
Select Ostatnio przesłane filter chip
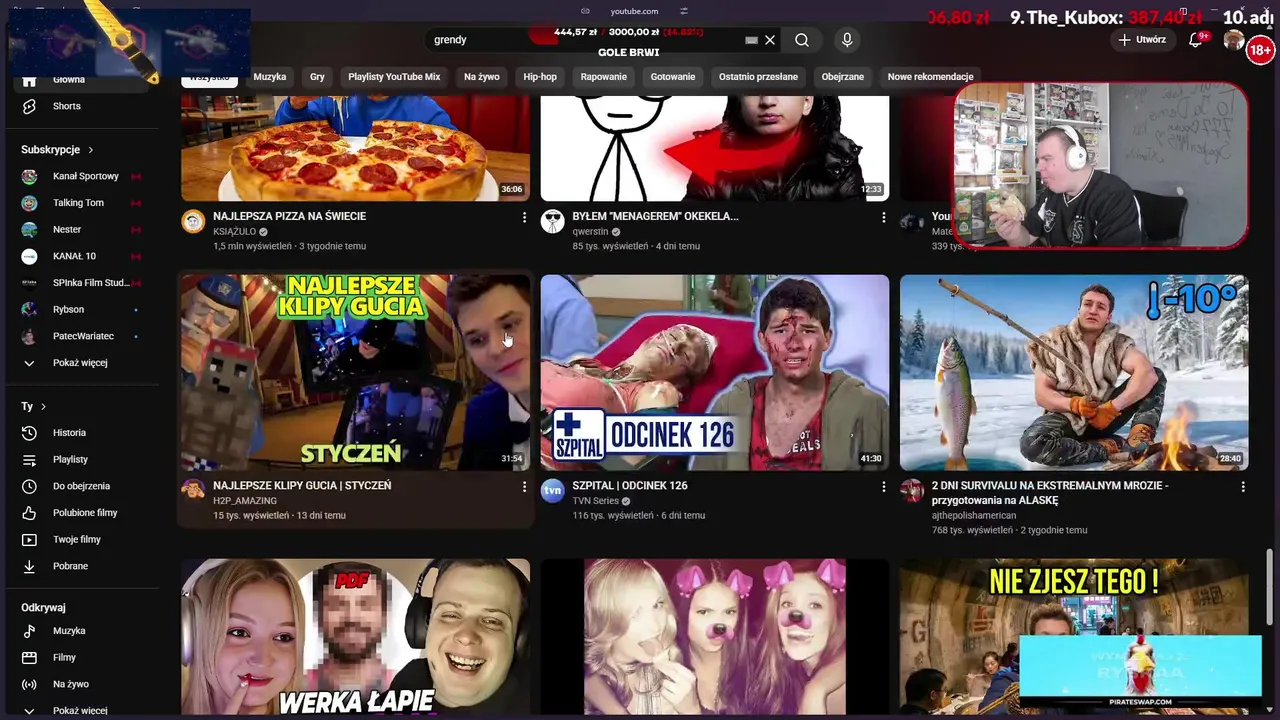[x=758, y=77]
